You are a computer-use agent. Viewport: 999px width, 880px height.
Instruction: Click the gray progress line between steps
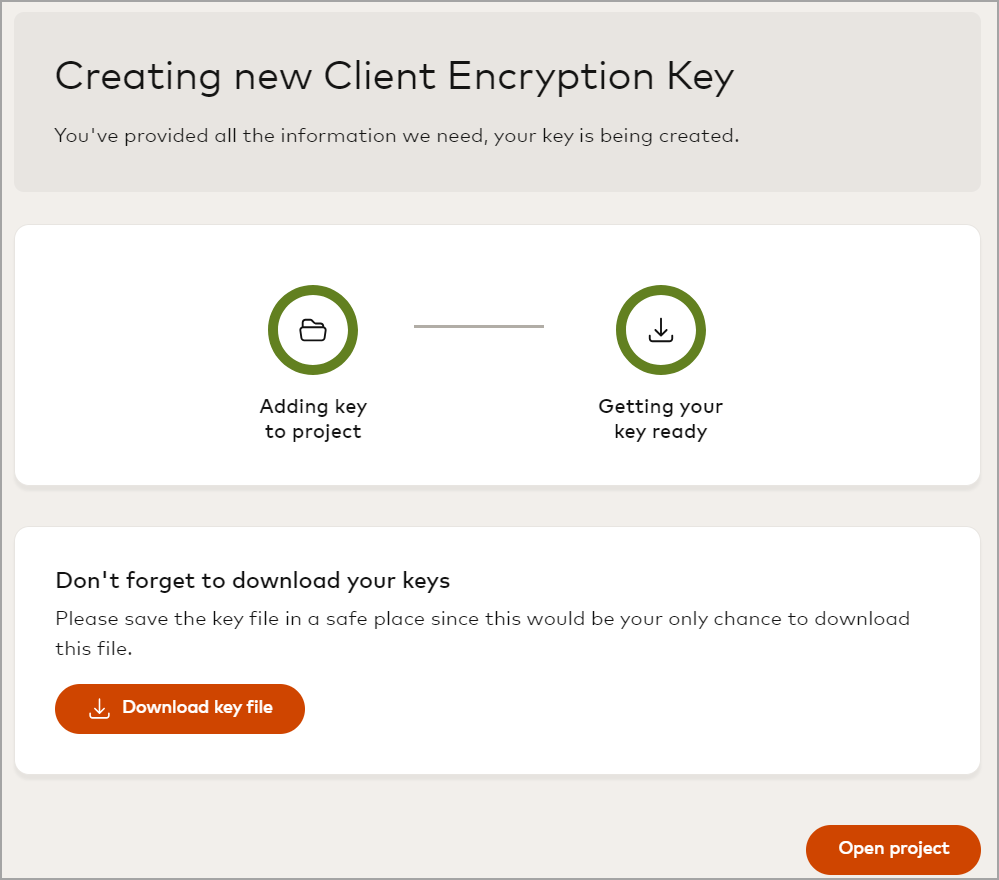point(479,326)
